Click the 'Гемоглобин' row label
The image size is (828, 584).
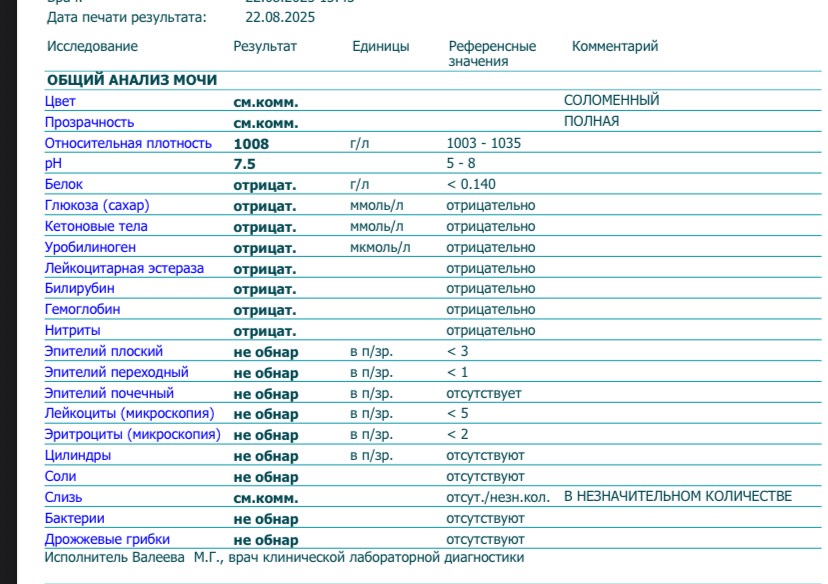point(82,309)
